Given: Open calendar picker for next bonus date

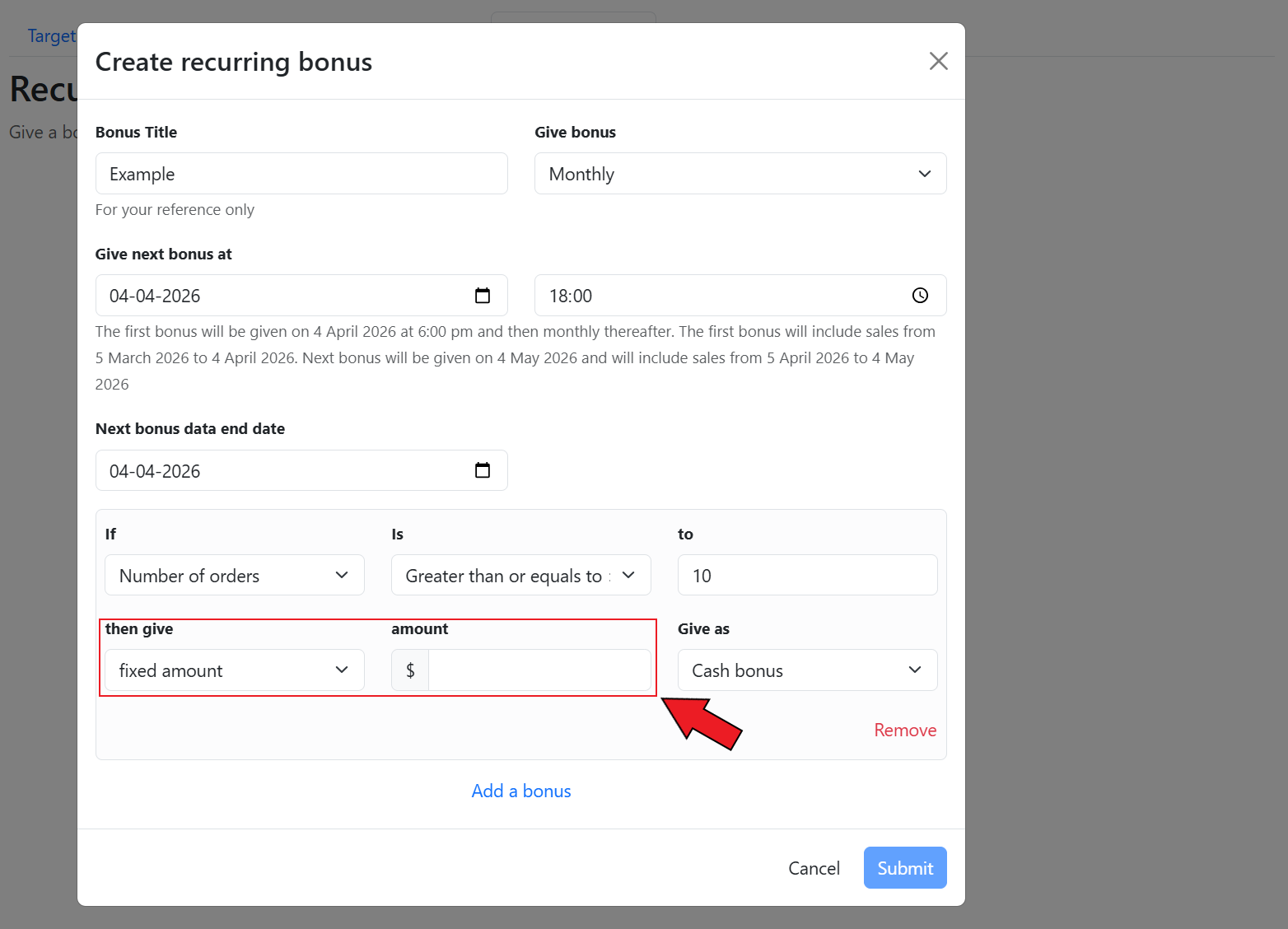Looking at the screenshot, I should pyautogui.click(x=483, y=296).
